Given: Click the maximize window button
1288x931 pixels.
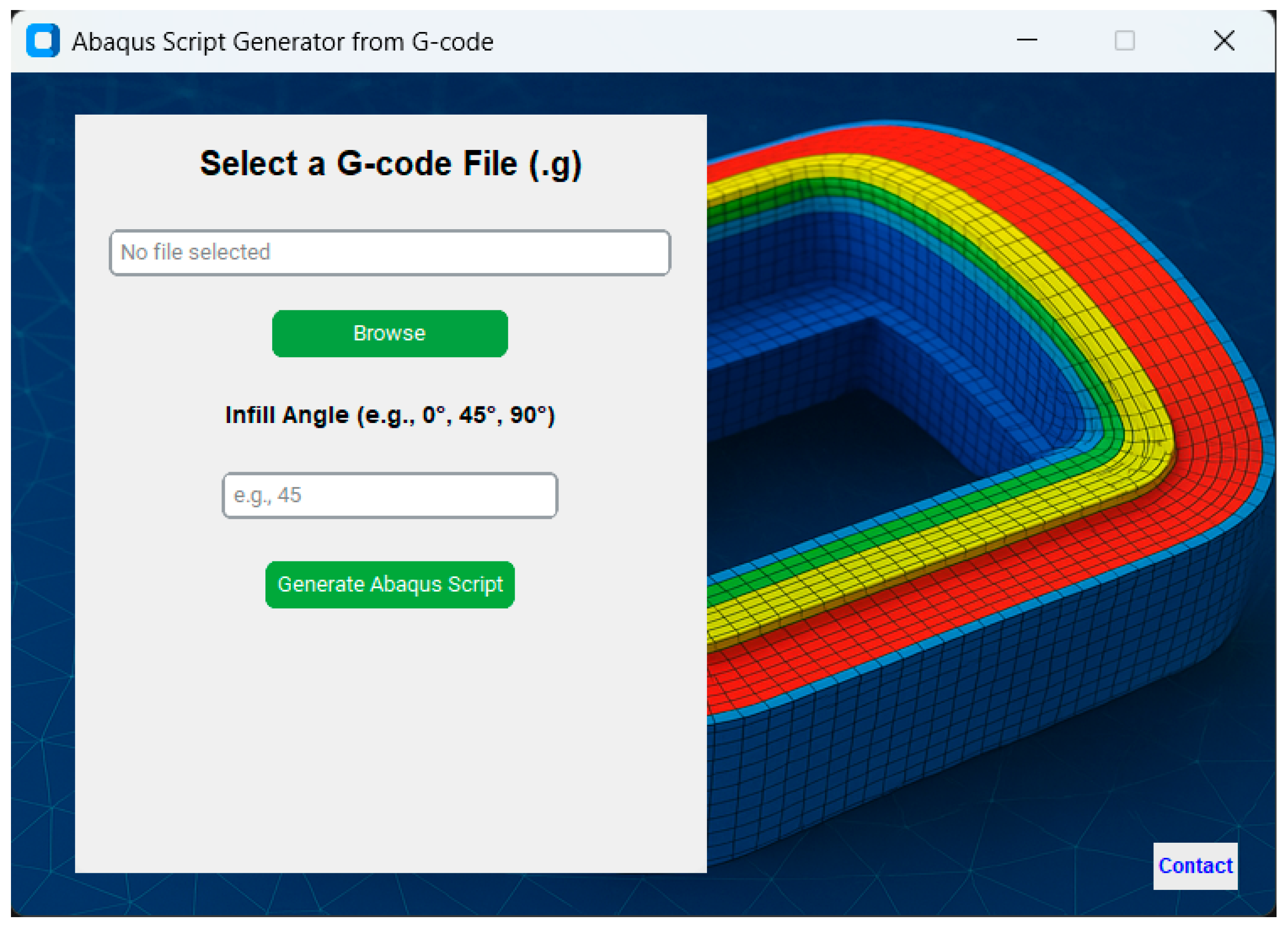Looking at the screenshot, I should click(1124, 41).
